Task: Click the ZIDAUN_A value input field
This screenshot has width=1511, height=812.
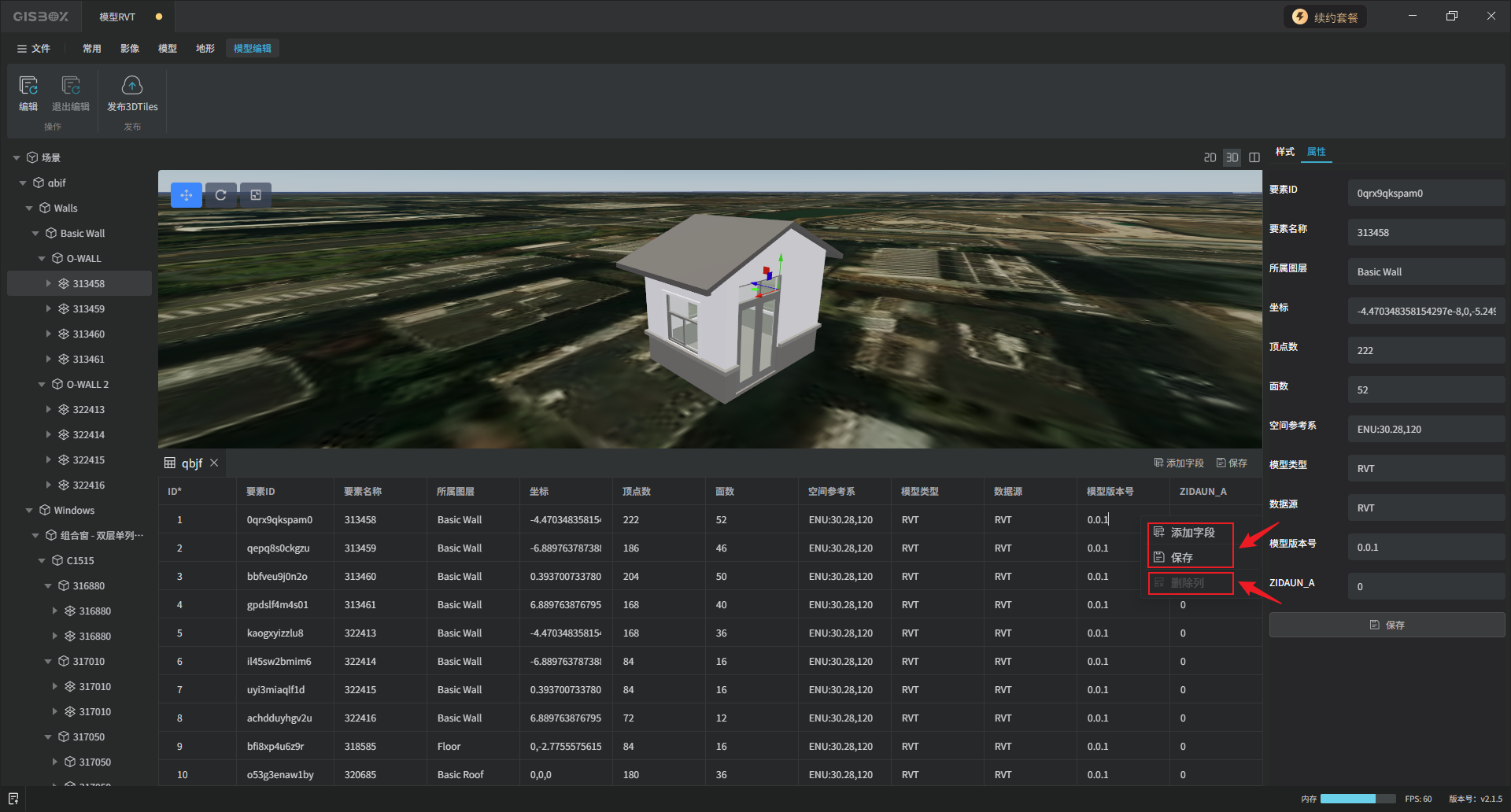Action: [x=1425, y=587]
